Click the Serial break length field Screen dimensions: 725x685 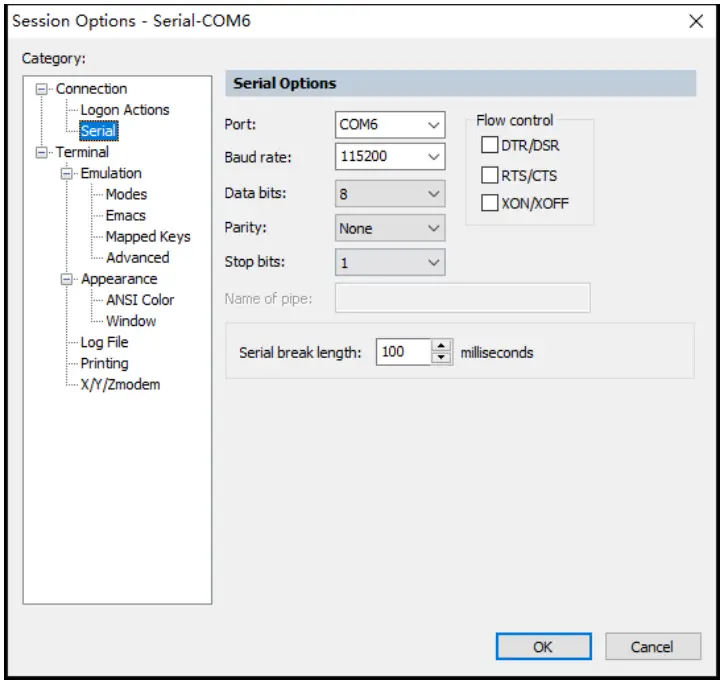point(403,352)
